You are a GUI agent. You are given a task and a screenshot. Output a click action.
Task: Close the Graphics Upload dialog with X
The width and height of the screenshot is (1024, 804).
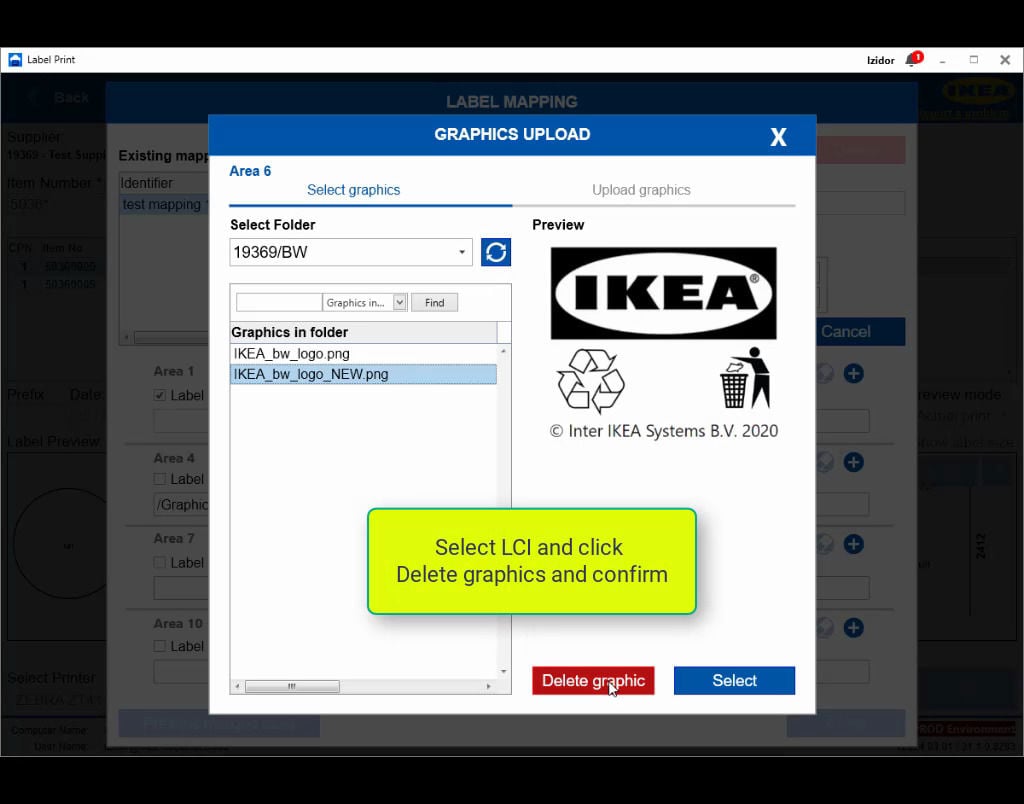point(778,137)
